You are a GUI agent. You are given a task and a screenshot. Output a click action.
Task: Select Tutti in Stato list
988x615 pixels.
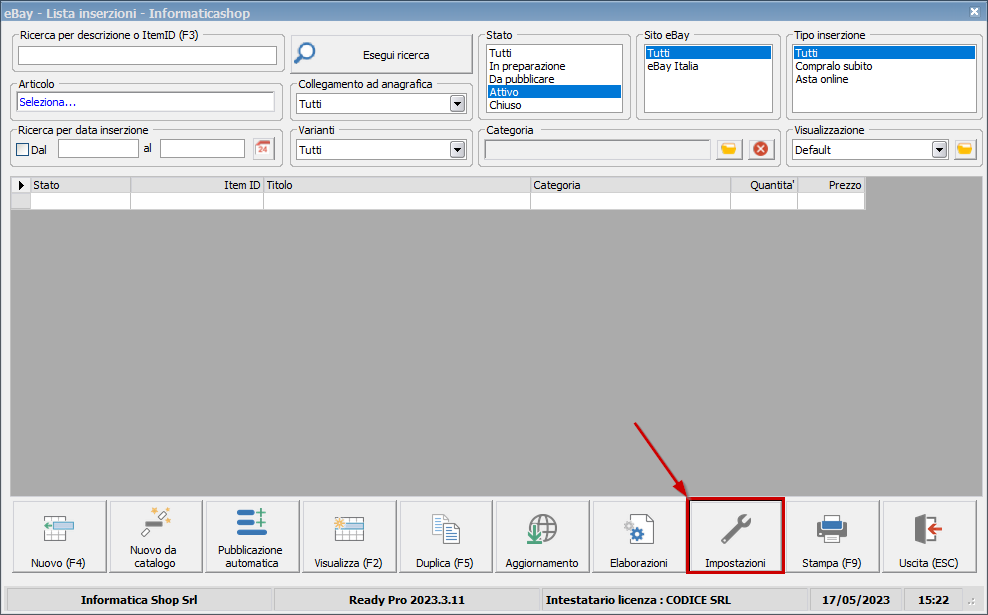coord(554,53)
